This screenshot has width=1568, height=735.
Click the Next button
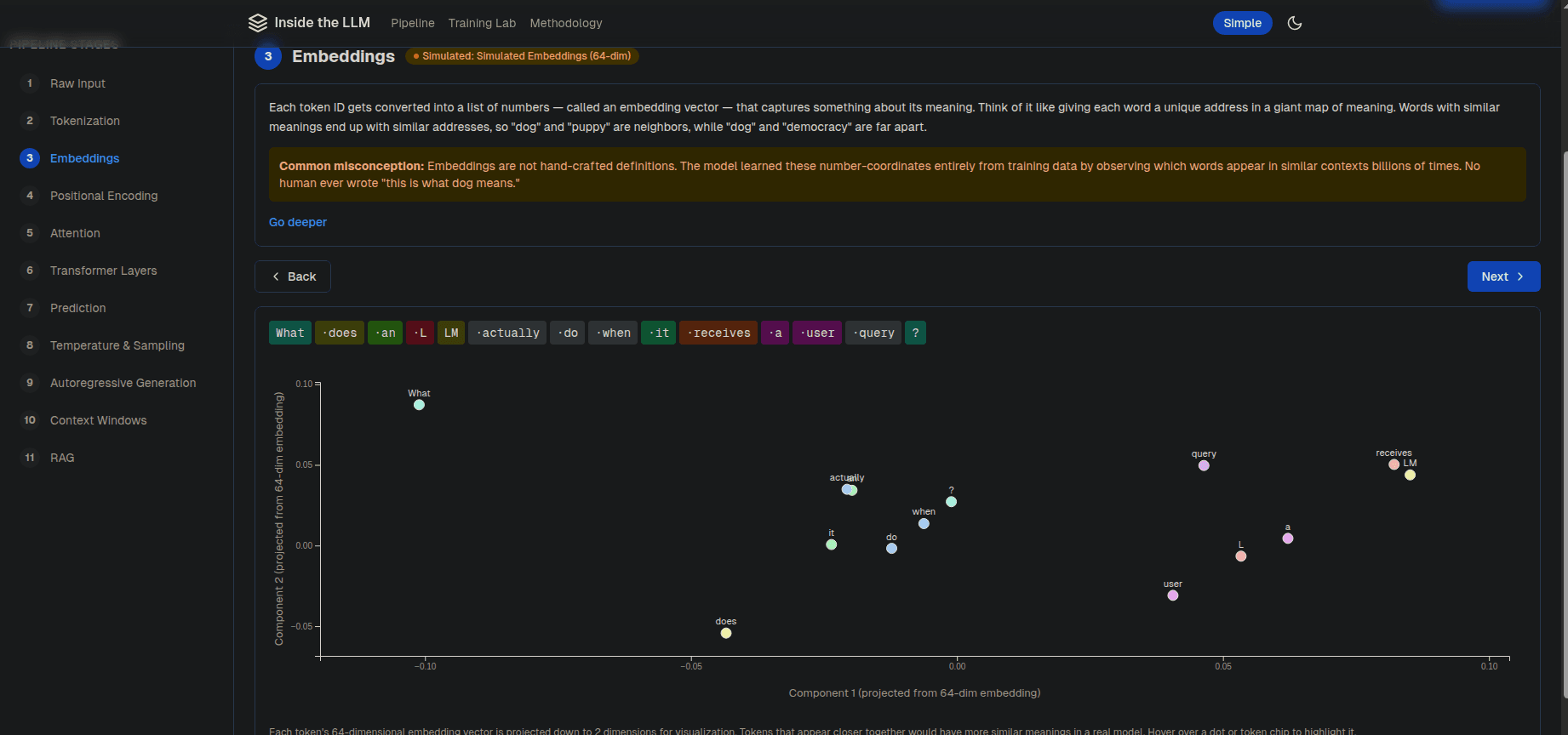click(x=1503, y=276)
